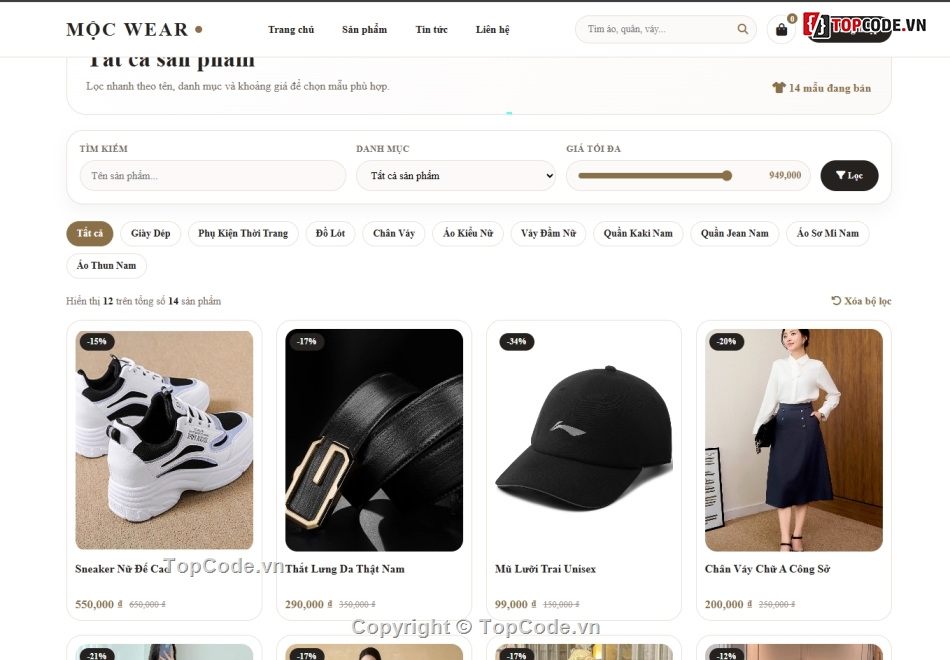Image resolution: width=950 pixels, height=660 pixels.
Task: Click the search magnifier icon in header
Action: (x=742, y=29)
